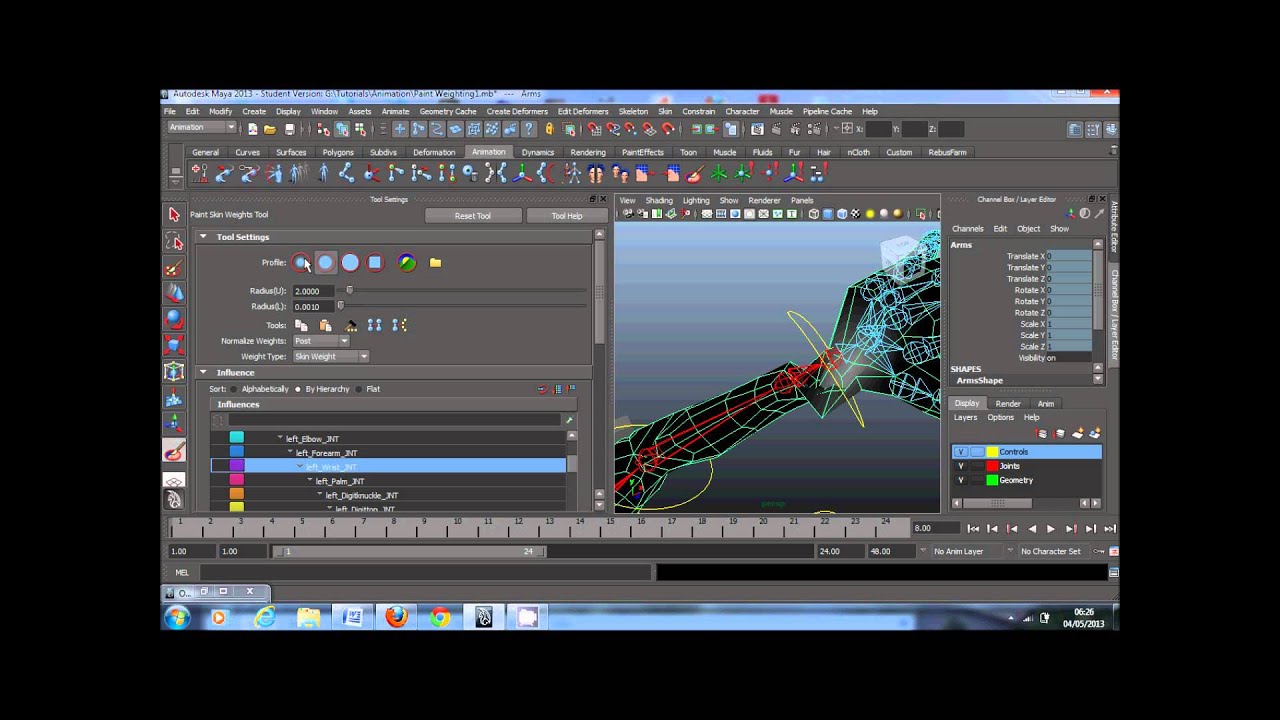Choose the Universal Manipulator tool
This screenshot has width=1280, height=720.
[174, 372]
